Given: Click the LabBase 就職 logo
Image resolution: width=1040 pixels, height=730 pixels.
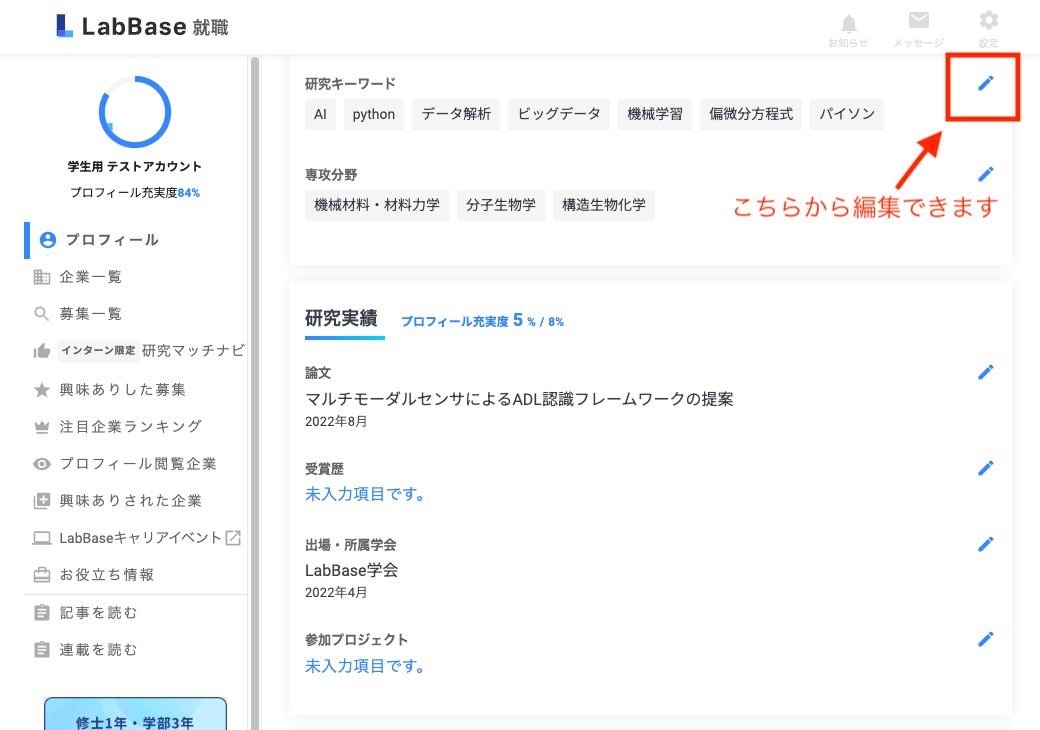Looking at the screenshot, I should click(143, 27).
